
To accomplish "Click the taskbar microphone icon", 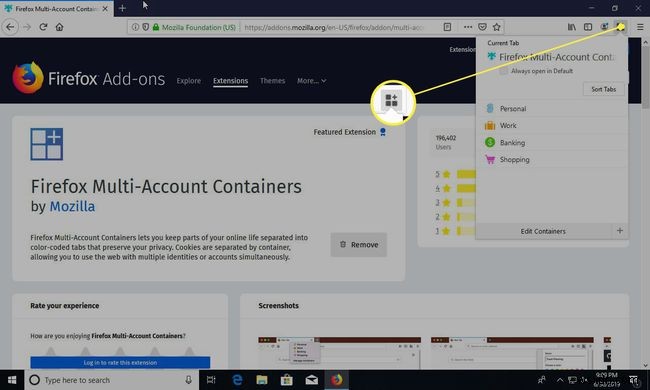I will tap(189, 380).
